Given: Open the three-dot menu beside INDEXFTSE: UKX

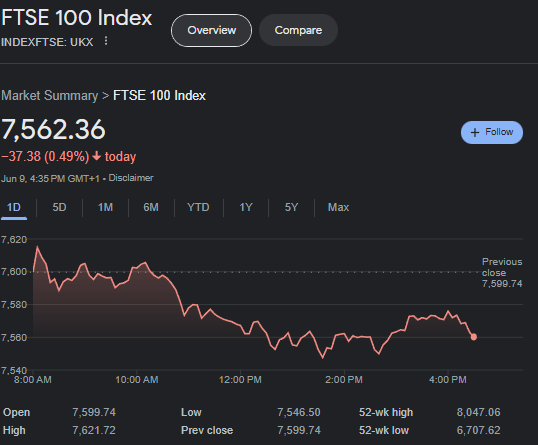Looking at the screenshot, I should pyautogui.click(x=106, y=41).
